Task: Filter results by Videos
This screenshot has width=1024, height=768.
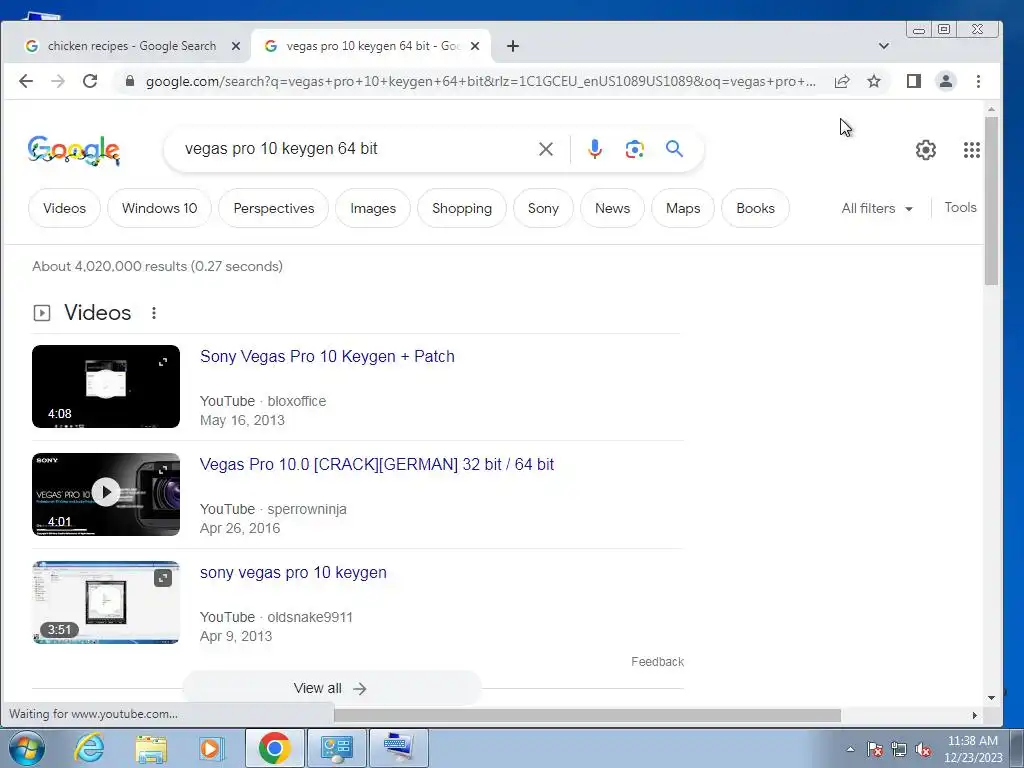Action: (x=64, y=208)
